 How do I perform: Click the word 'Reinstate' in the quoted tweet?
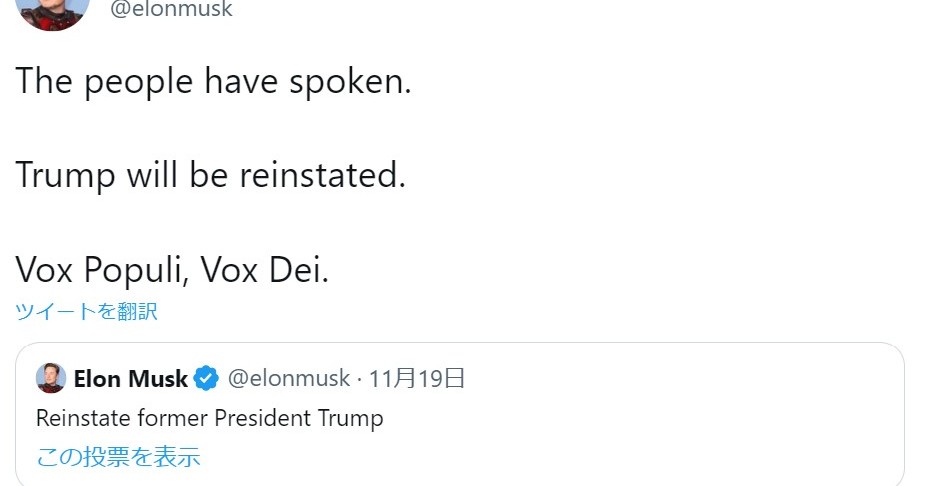point(83,418)
